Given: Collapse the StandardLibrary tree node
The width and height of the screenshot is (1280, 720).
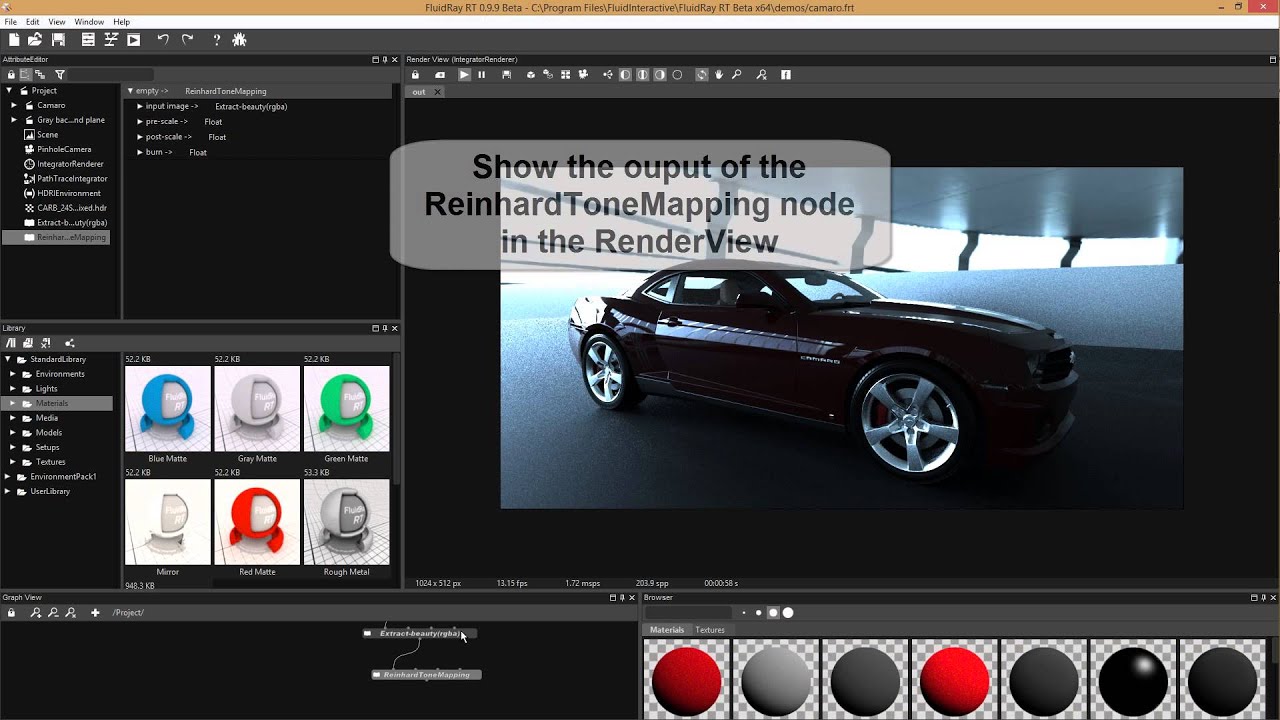Looking at the screenshot, I should tap(8, 359).
